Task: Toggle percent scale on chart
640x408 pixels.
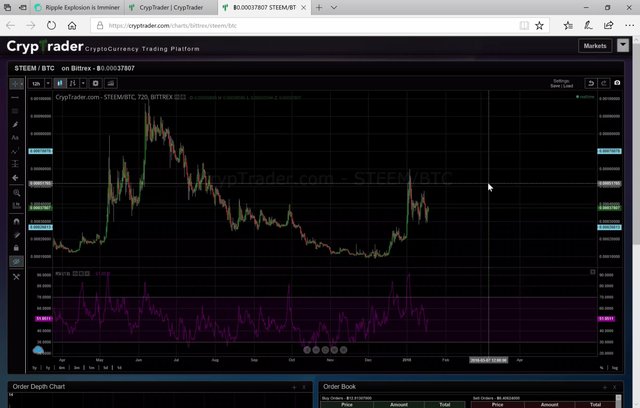Action: [x=601, y=368]
